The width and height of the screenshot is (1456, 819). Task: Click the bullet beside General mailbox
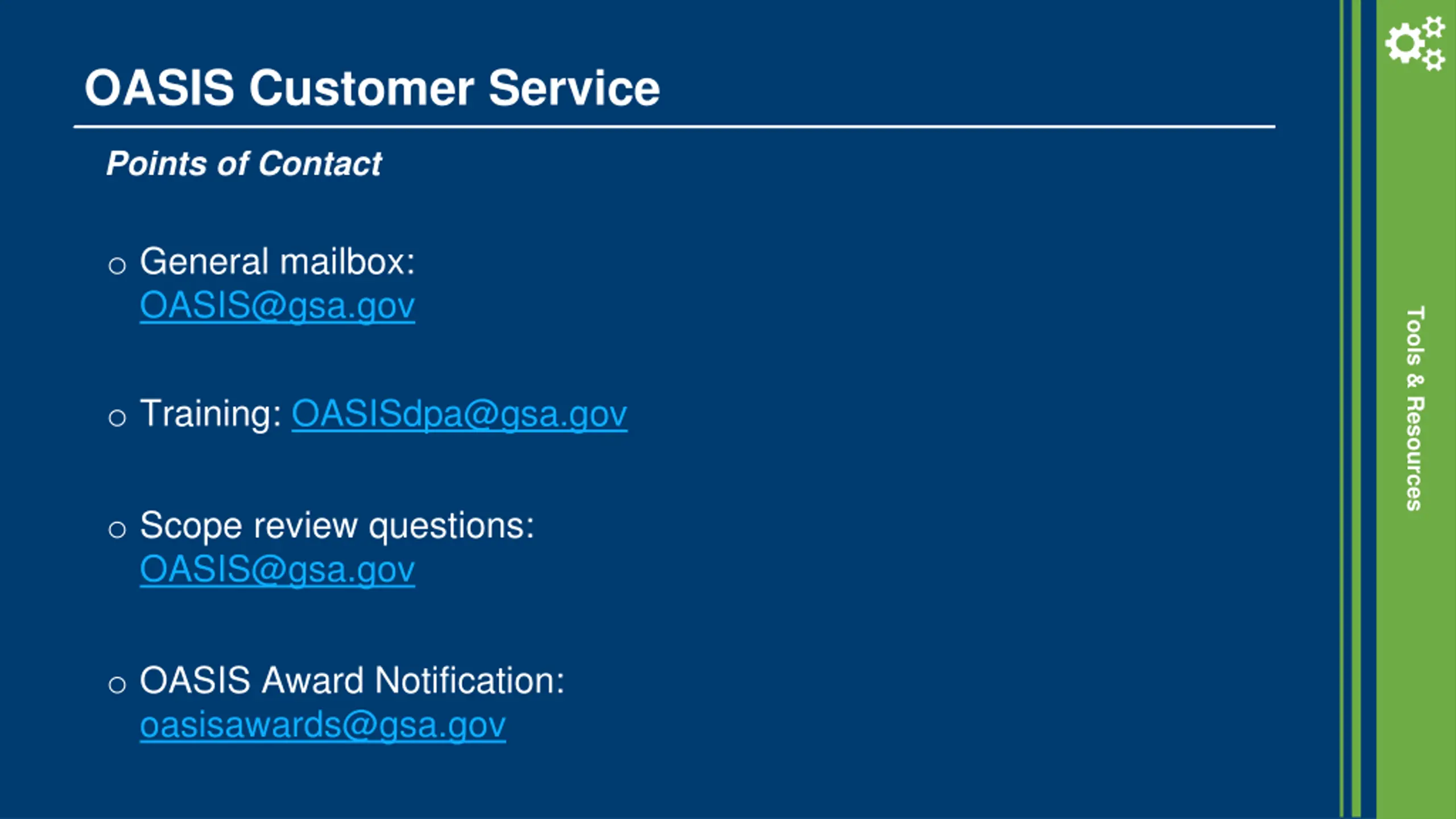click(x=117, y=265)
